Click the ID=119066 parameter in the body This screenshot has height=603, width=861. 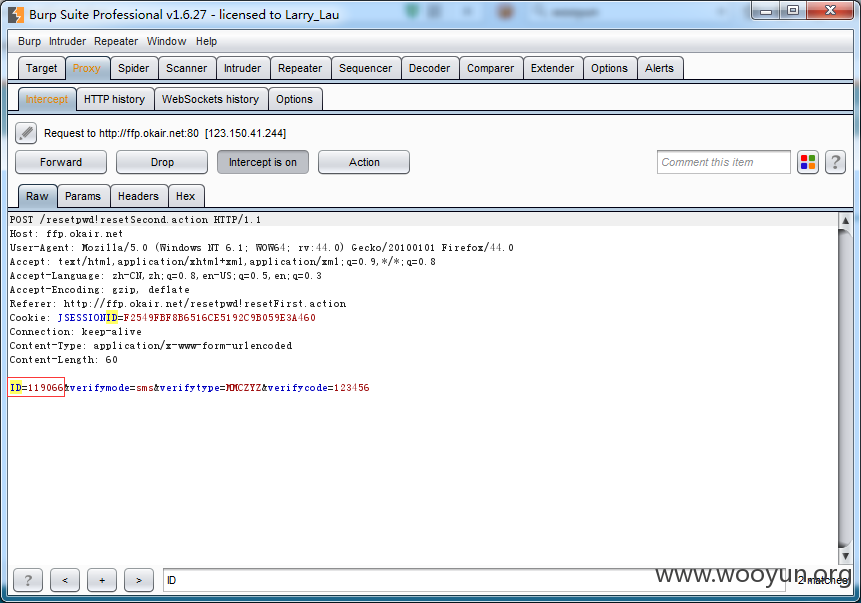coord(36,388)
